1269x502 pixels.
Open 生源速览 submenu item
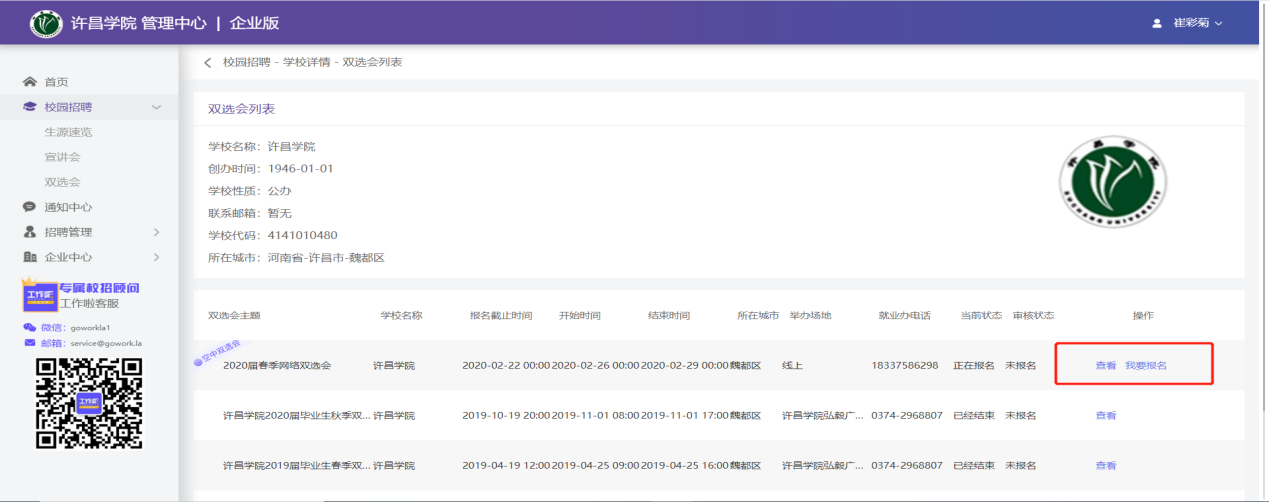(x=68, y=132)
